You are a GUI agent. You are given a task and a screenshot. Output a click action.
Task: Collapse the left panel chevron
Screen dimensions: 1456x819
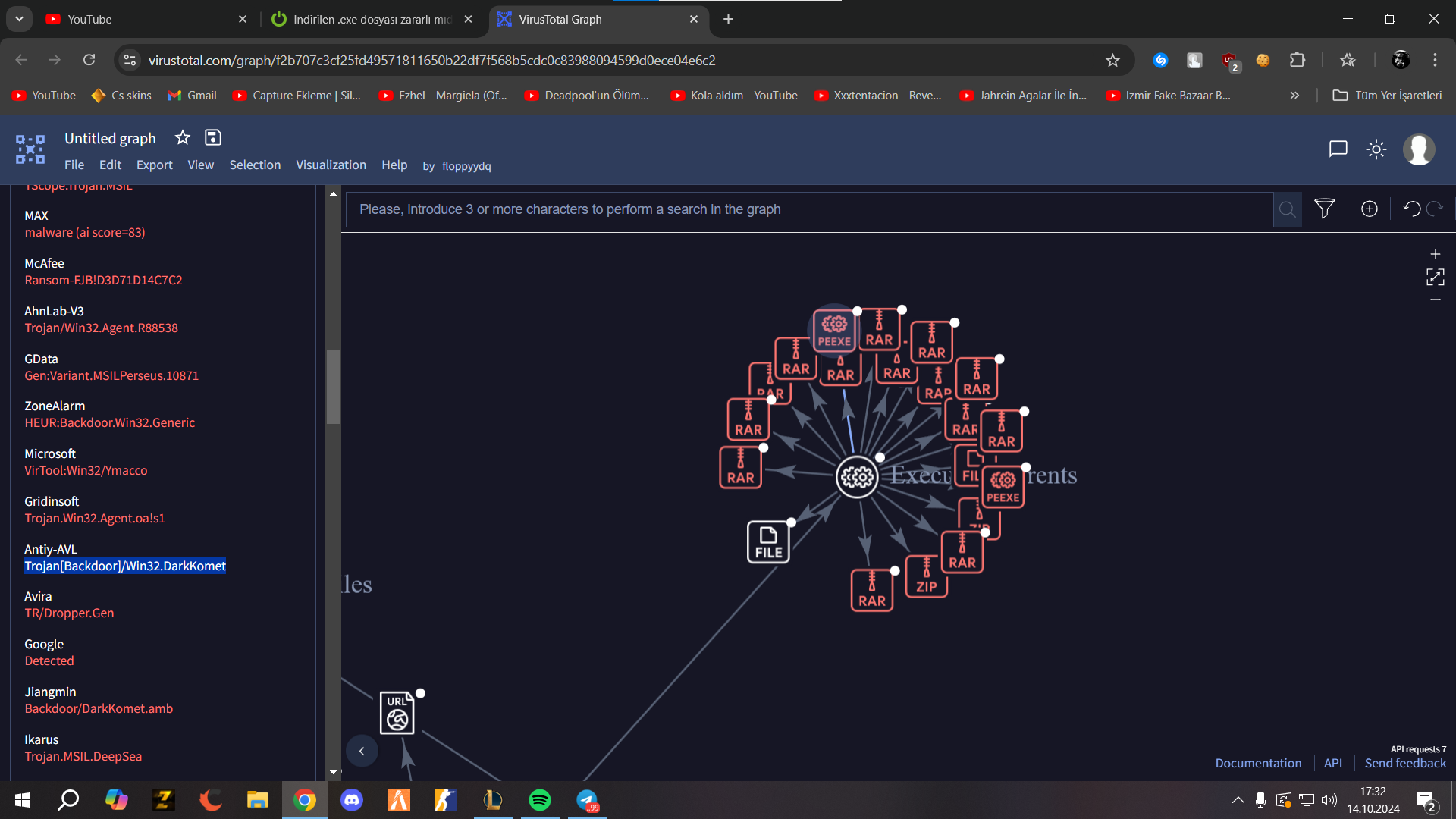(x=362, y=751)
